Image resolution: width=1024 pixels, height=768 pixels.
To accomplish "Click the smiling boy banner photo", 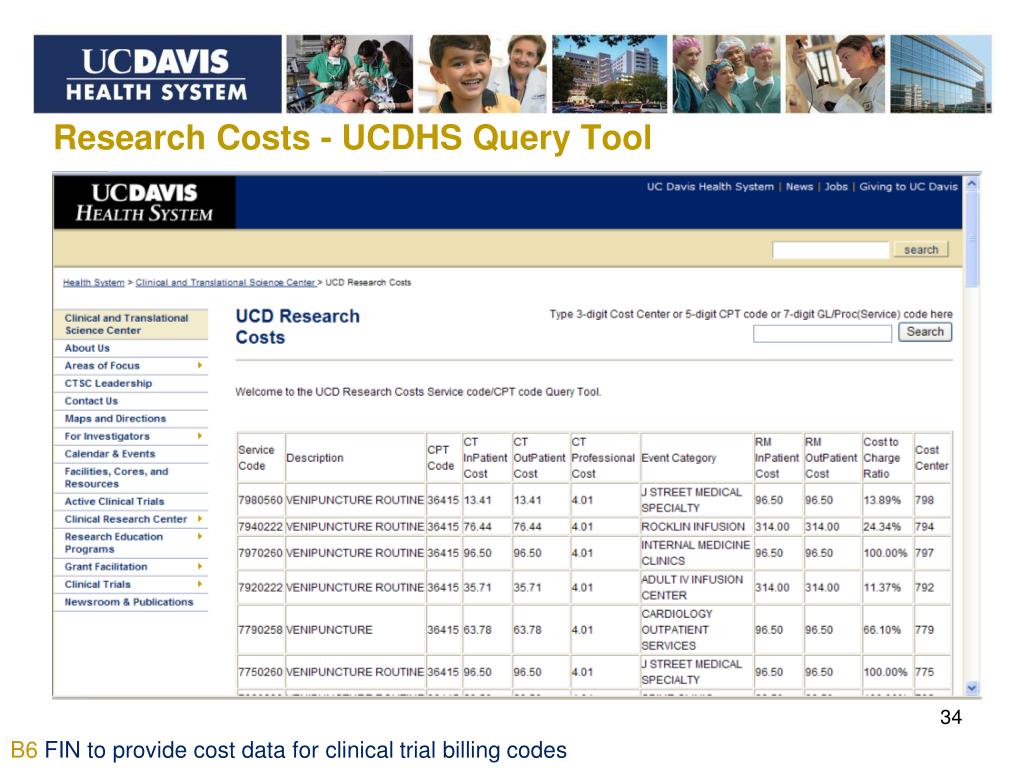I will (x=481, y=74).
